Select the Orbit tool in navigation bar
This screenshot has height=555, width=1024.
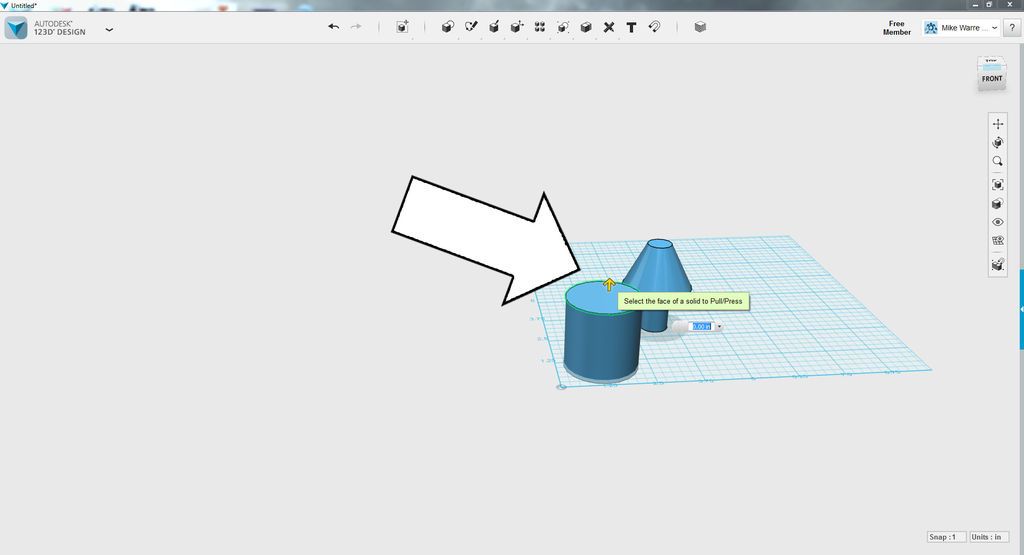[997, 142]
